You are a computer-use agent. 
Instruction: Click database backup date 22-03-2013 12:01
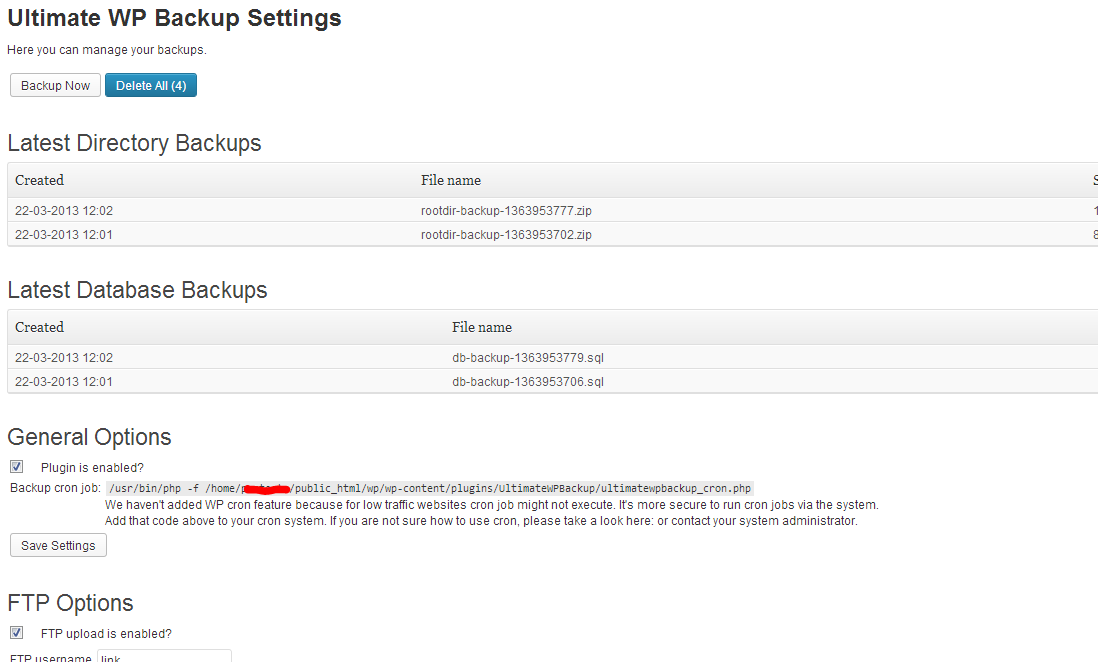(64, 382)
